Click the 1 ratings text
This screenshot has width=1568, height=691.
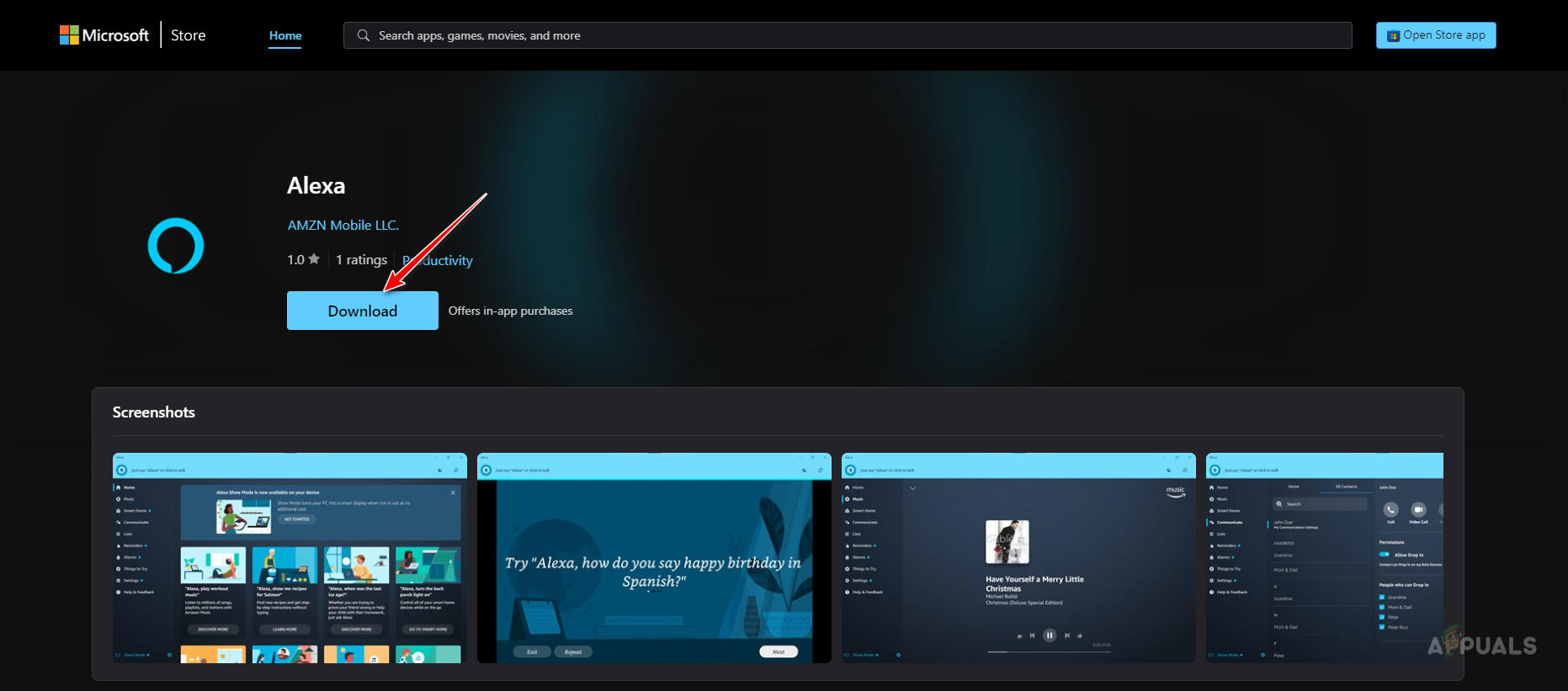point(361,259)
